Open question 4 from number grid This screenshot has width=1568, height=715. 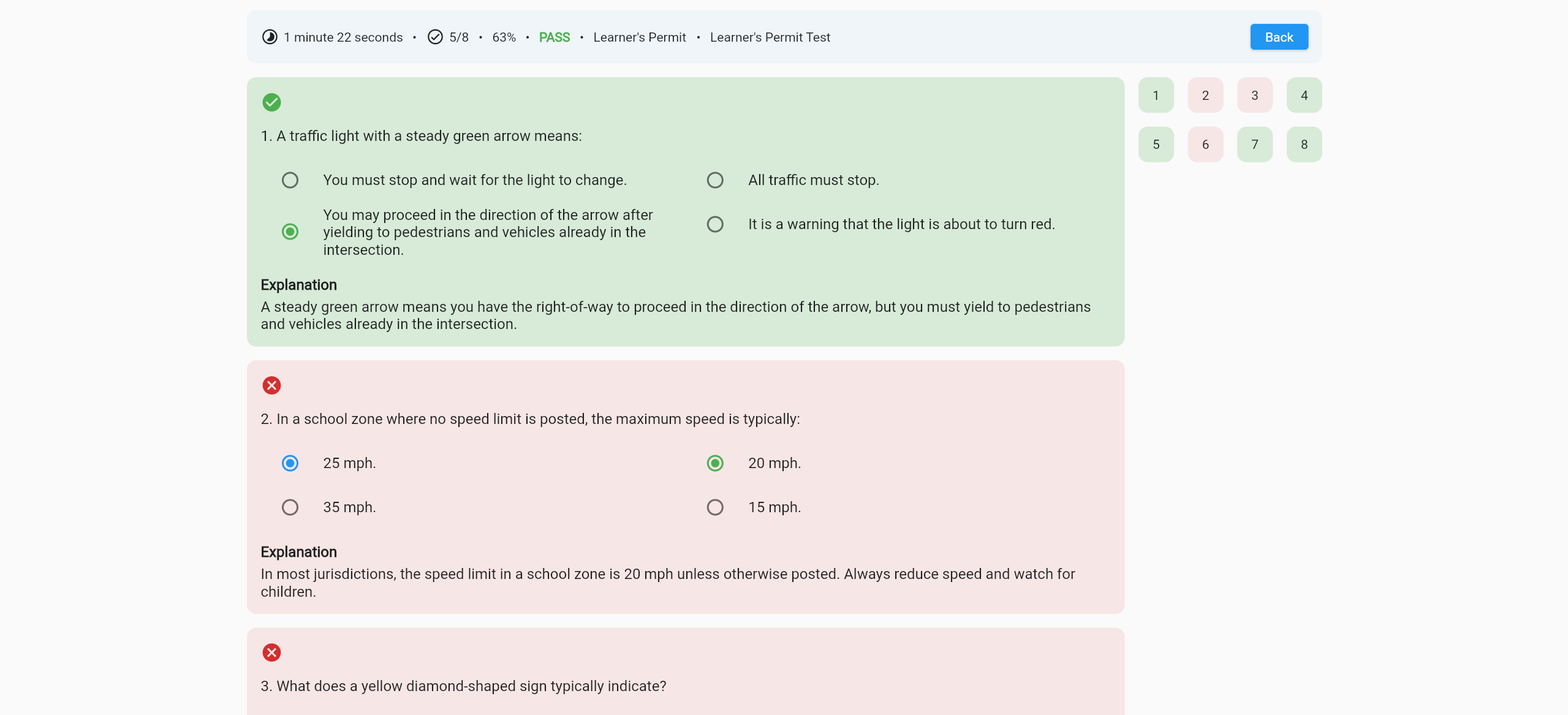[x=1304, y=96]
